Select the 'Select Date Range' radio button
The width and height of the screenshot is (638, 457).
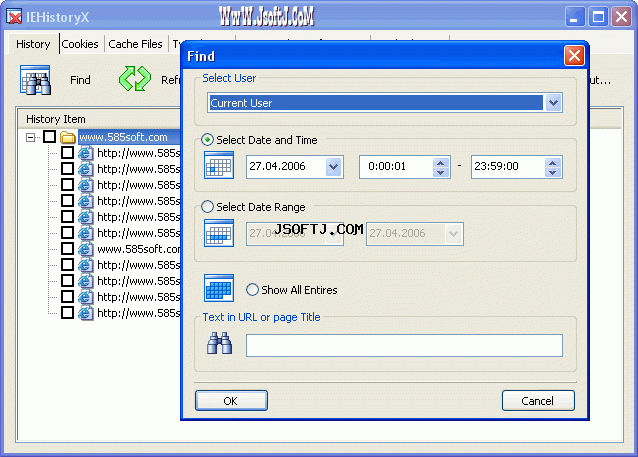pos(208,207)
